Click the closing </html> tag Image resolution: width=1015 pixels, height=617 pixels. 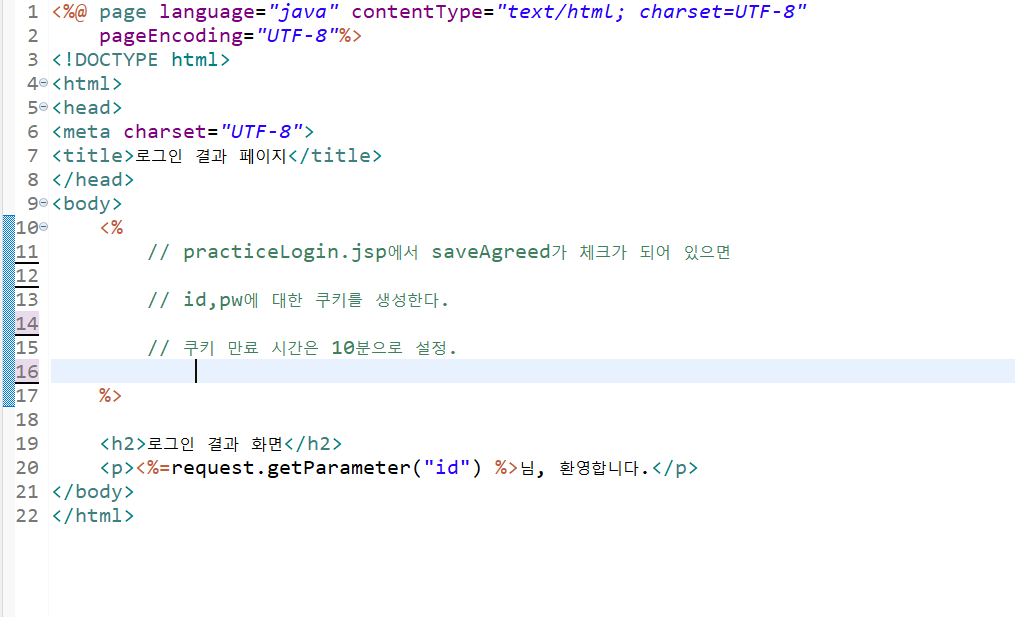point(93,515)
